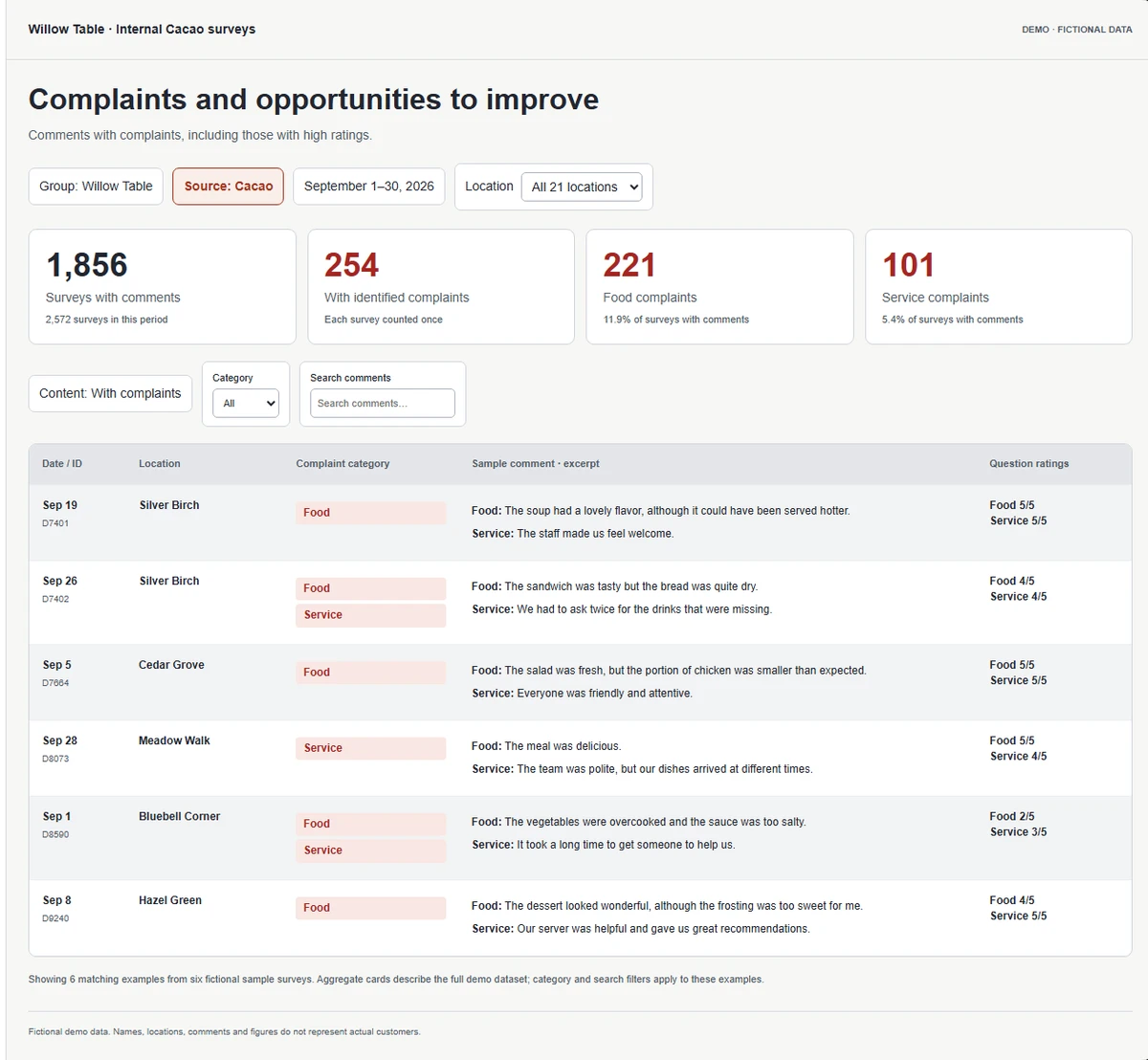Image resolution: width=1148 pixels, height=1060 pixels.
Task: Click the comment about asking twice for drinks
Action: tap(622, 609)
